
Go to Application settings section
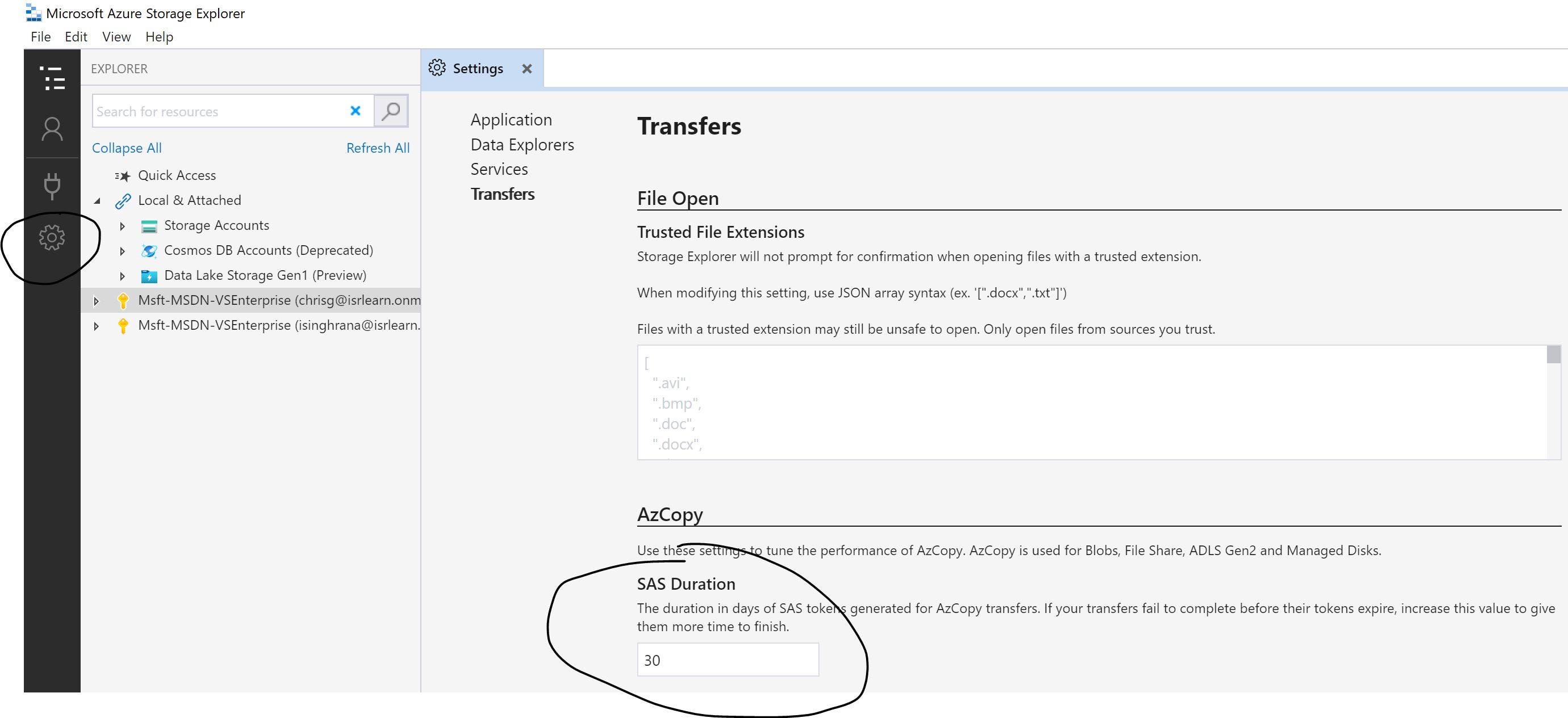click(x=511, y=120)
